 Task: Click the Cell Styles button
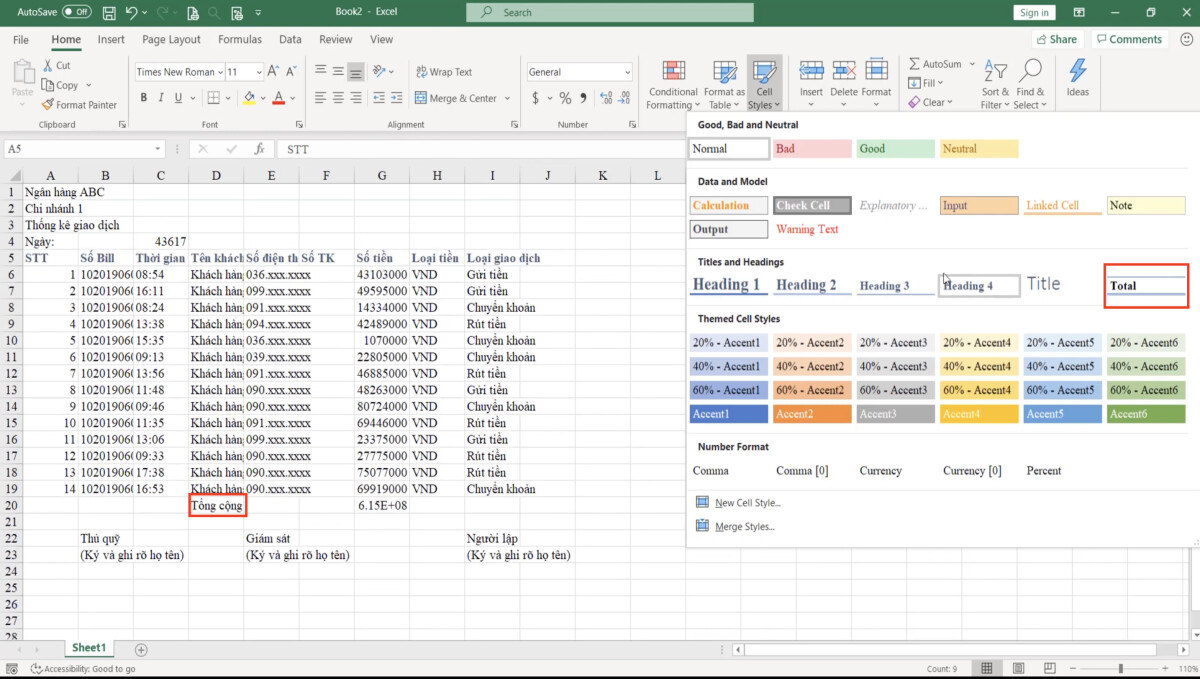764,84
